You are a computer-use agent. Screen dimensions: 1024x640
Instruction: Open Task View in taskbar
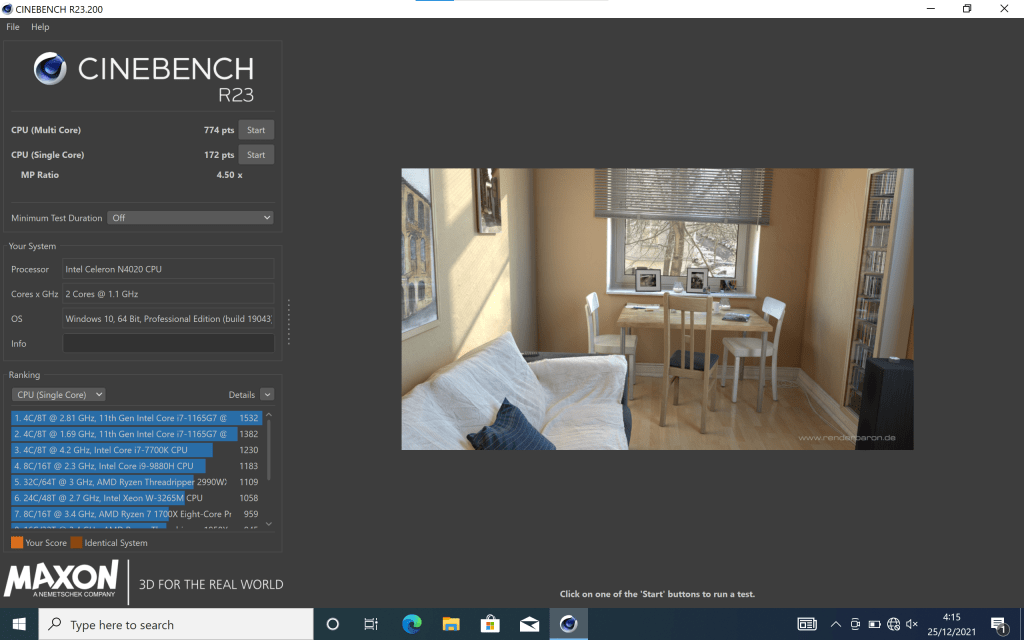point(371,624)
